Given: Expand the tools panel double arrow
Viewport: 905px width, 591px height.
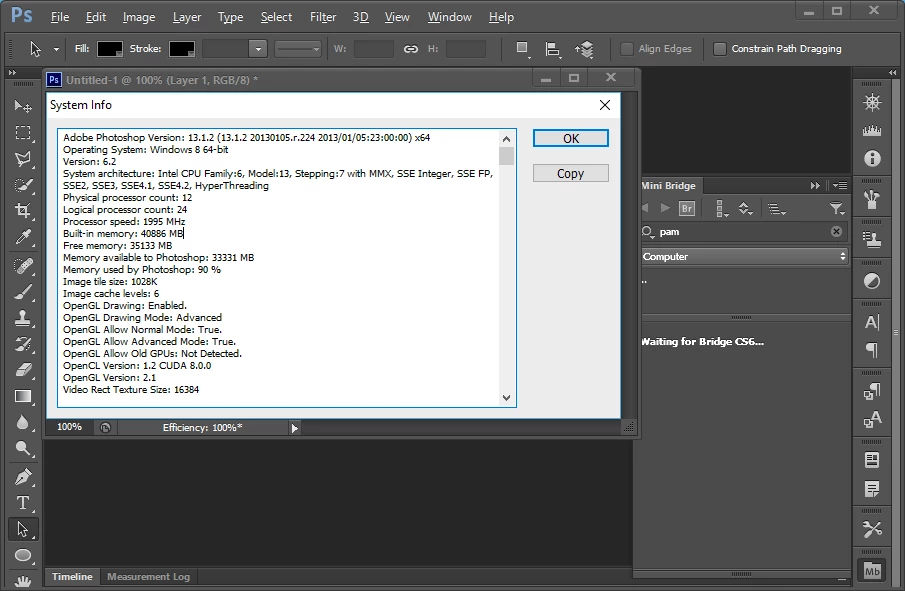Looking at the screenshot, I should (12, 73).
